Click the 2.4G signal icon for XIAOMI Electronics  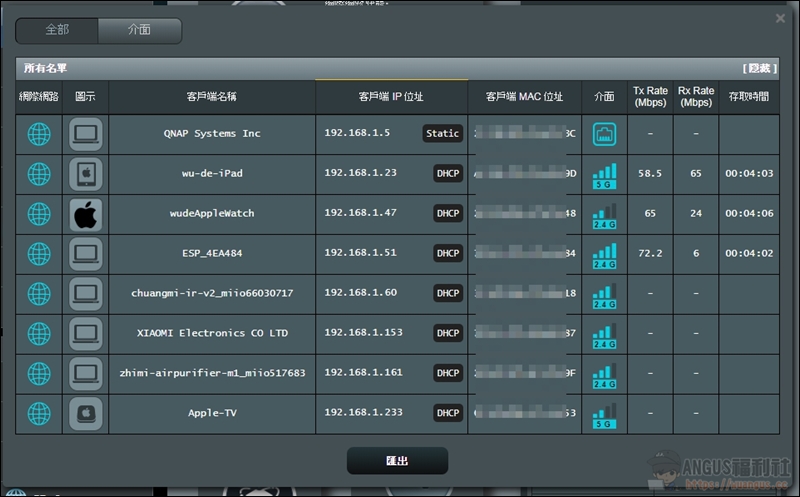pos(604,334)
